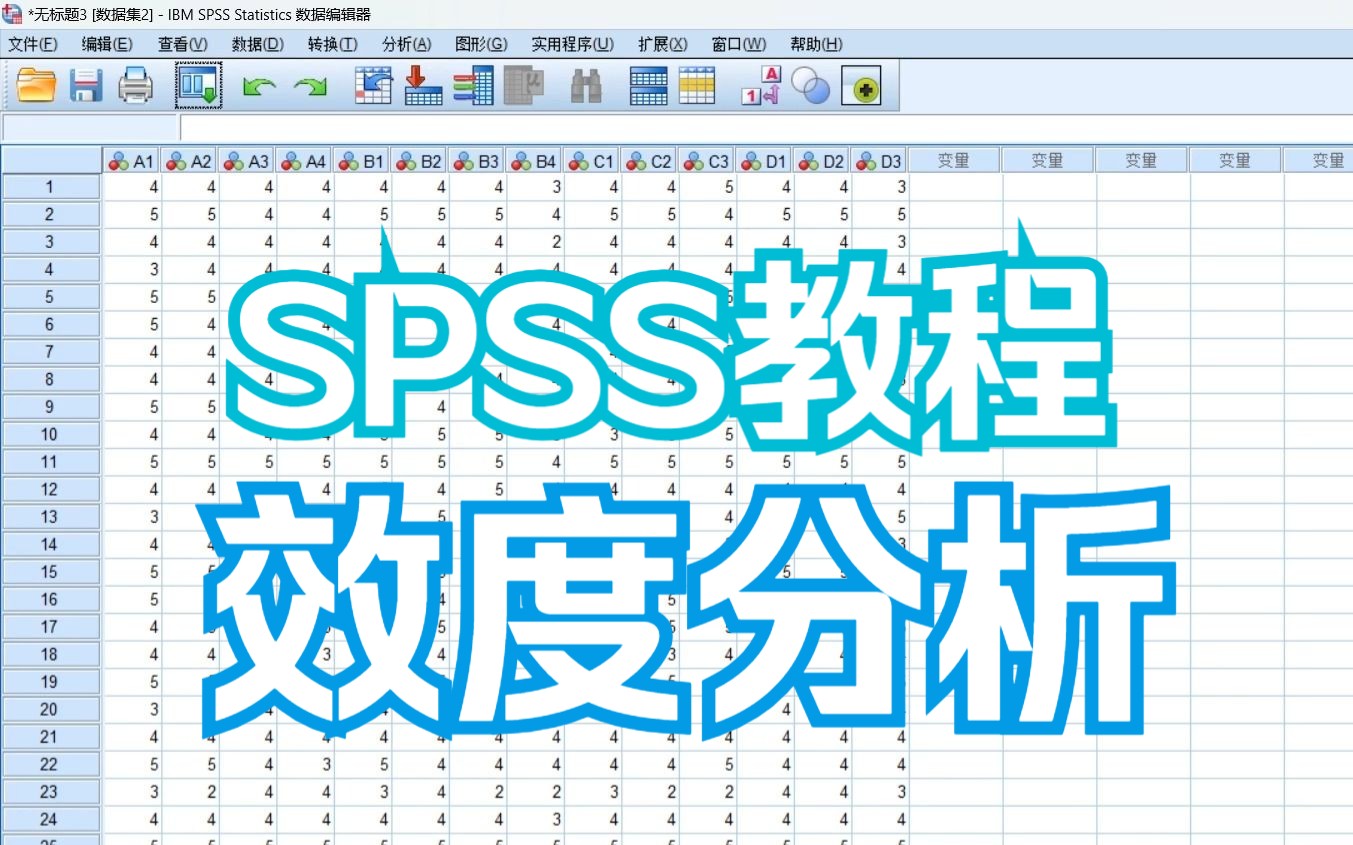The image size is (1353, 845).
Task: Click the Insert cases icon
Action: pyautogui.click(x=648, y=86)
